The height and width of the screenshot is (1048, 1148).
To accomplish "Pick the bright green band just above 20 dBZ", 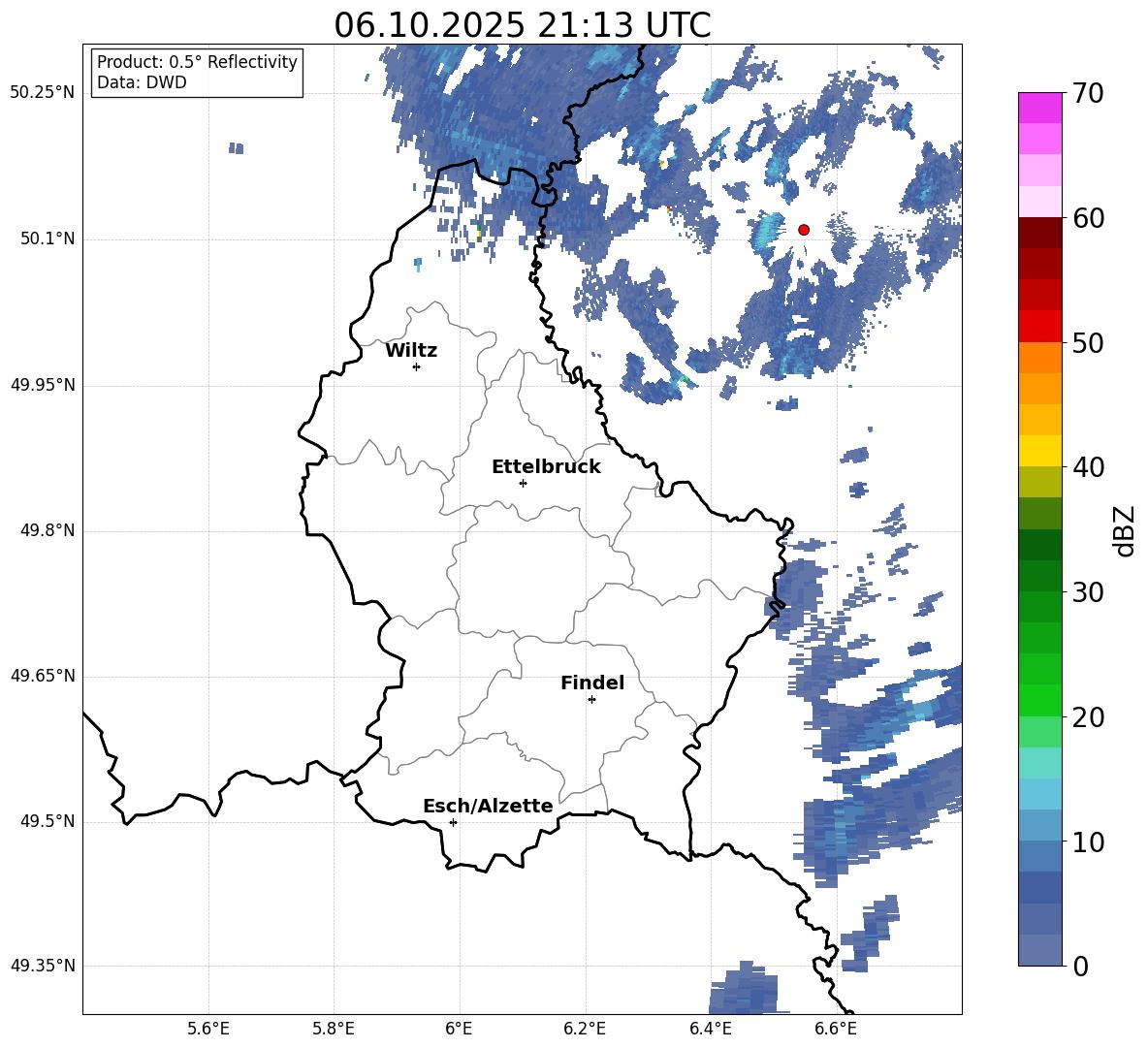I will pos(1039,700).
